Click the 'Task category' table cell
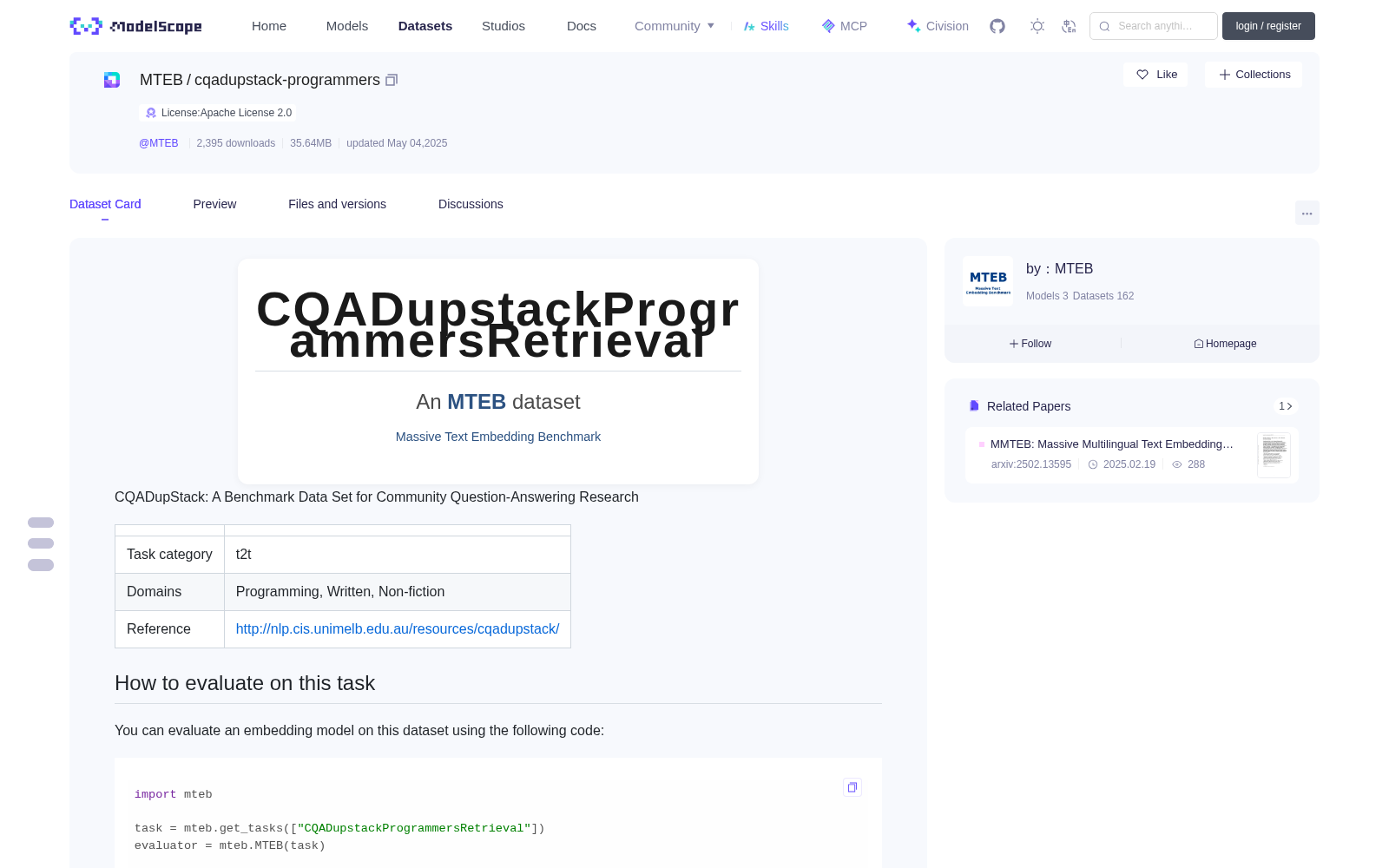Screen dimensions: 1389x868 tap(169, 555)
